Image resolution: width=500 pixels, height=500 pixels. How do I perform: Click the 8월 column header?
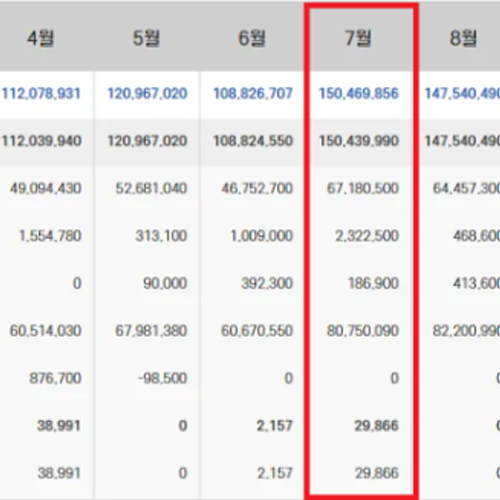coord(463,38)
